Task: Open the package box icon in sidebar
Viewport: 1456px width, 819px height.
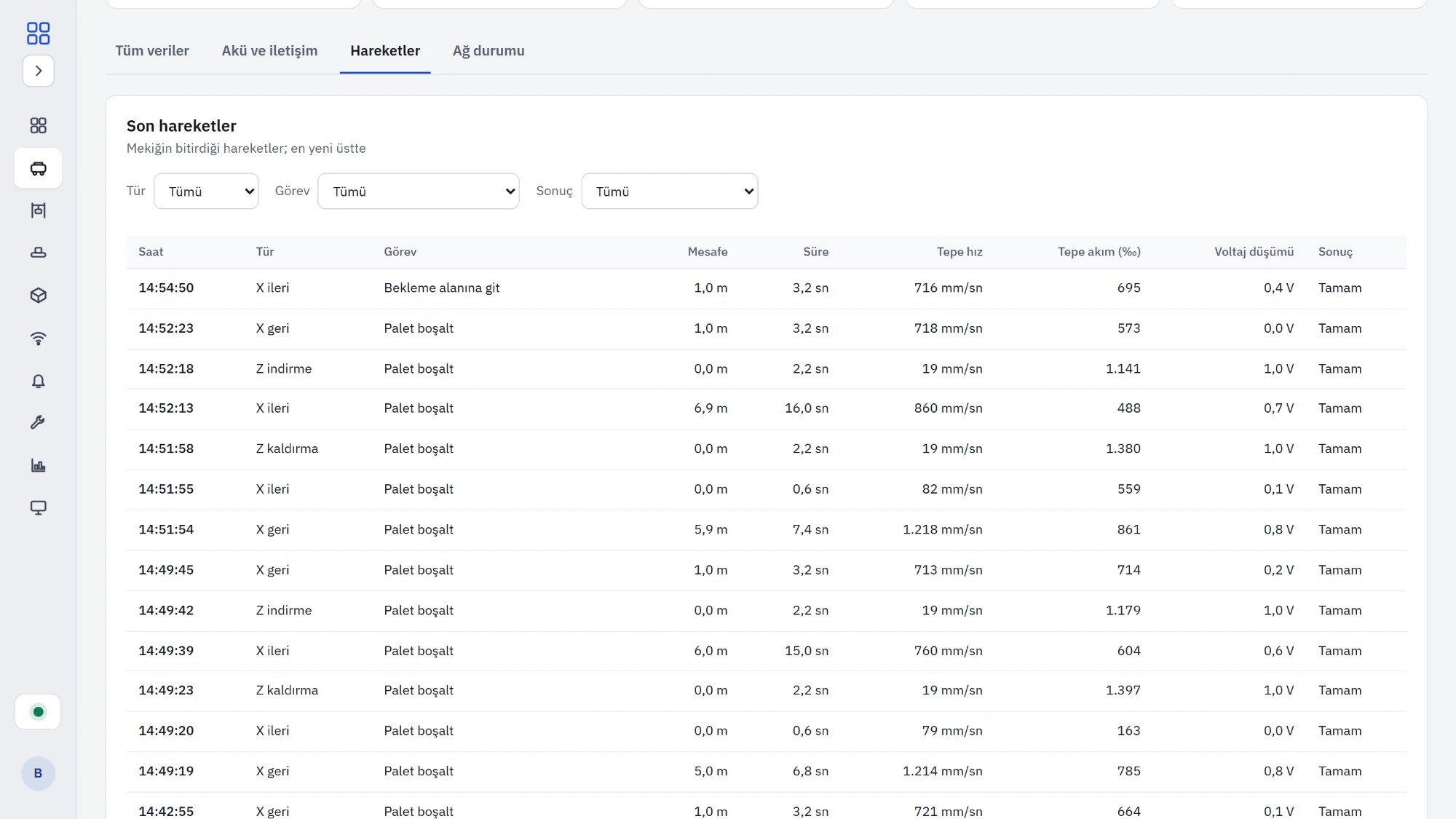Action: 39,296
